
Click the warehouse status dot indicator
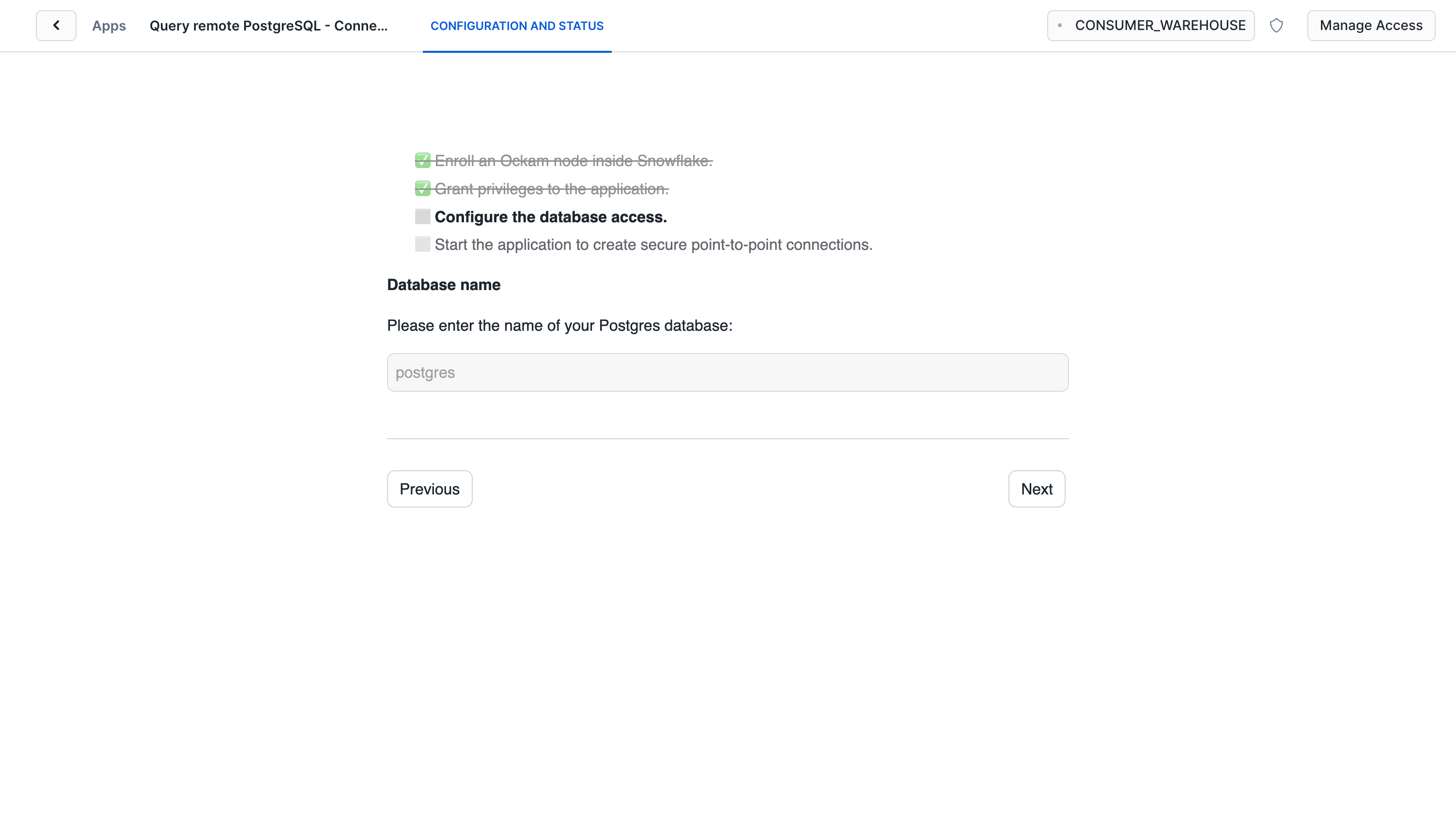(1059, 25)
